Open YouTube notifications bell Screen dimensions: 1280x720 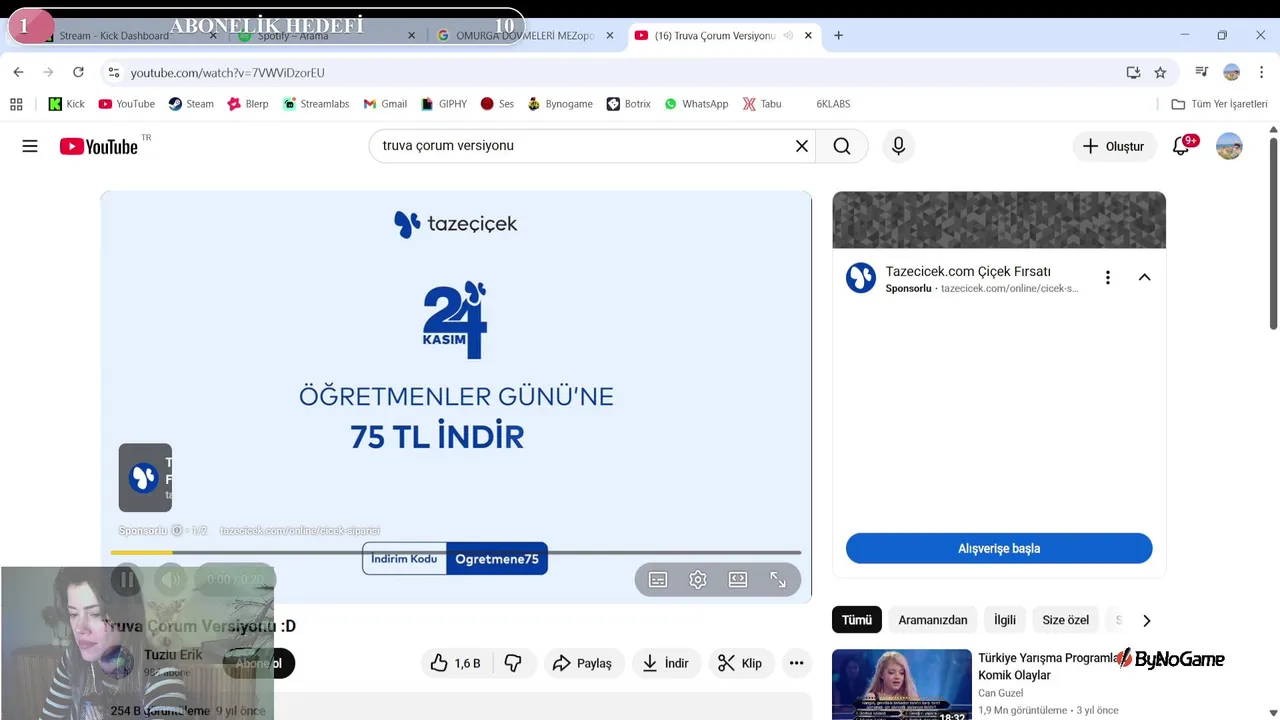pos(1181,146)
